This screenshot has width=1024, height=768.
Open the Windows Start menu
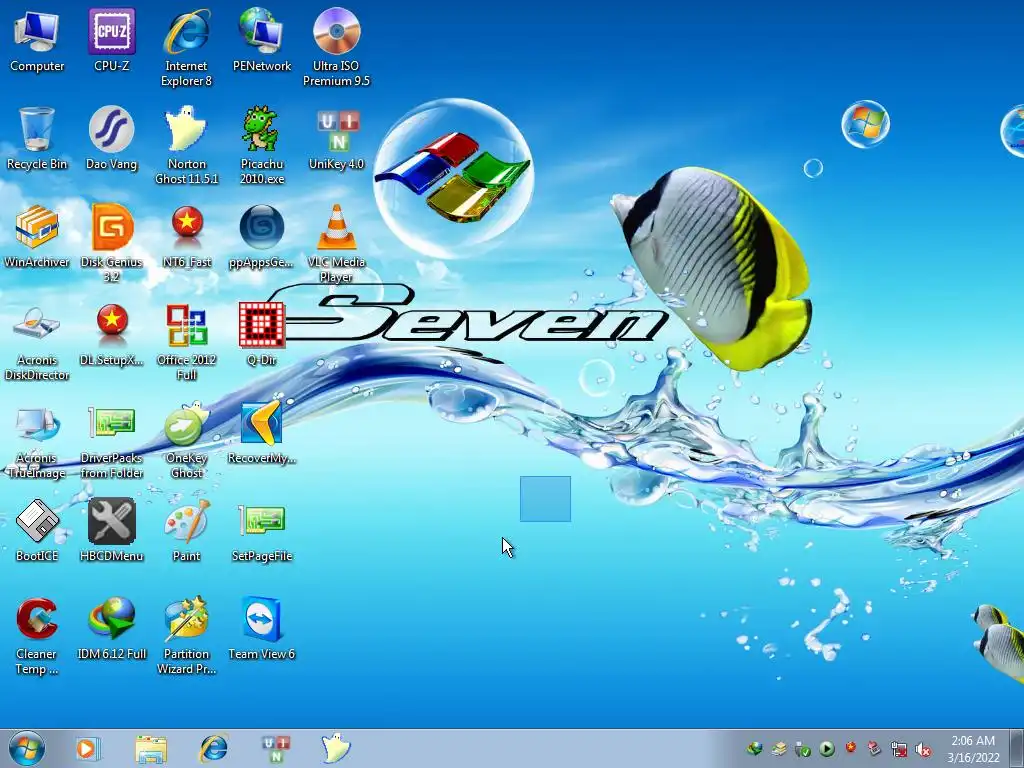27,748
